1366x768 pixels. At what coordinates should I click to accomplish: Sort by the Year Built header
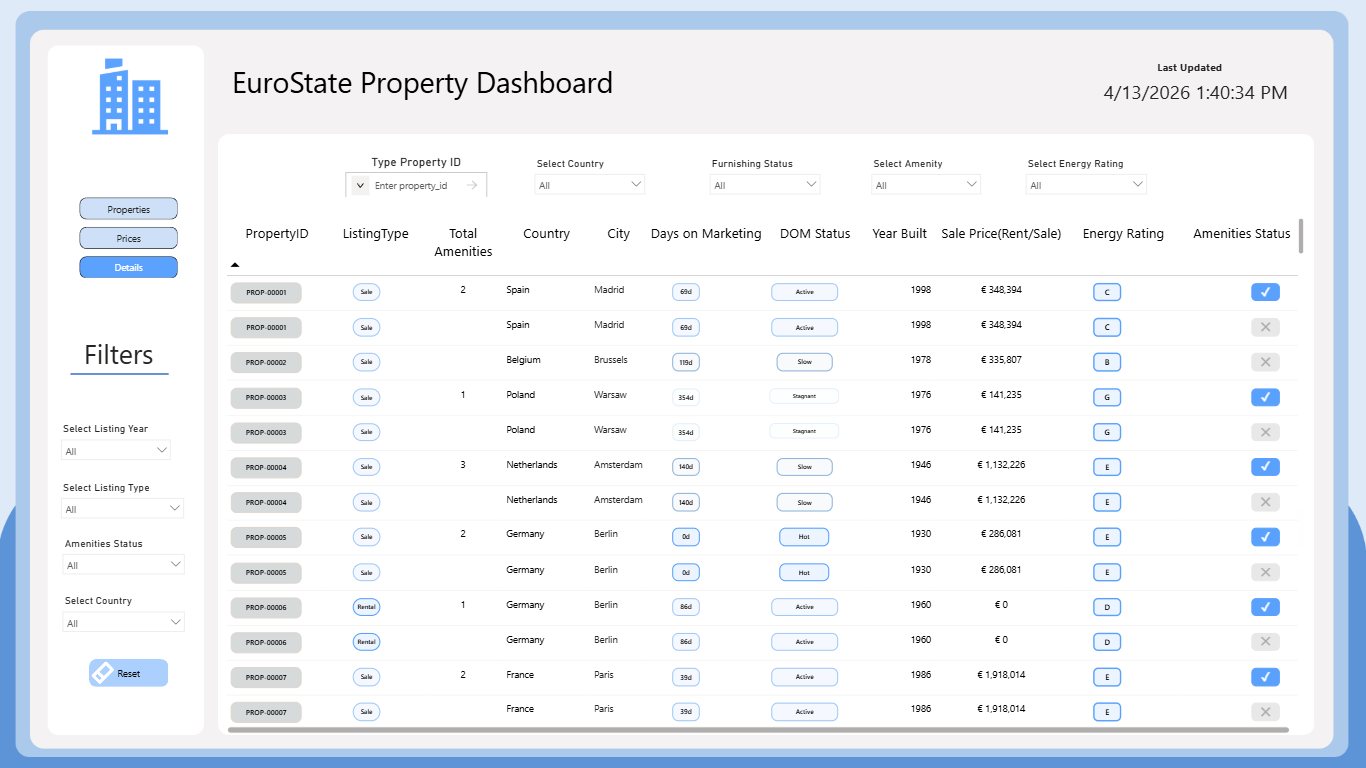(899, 234)
